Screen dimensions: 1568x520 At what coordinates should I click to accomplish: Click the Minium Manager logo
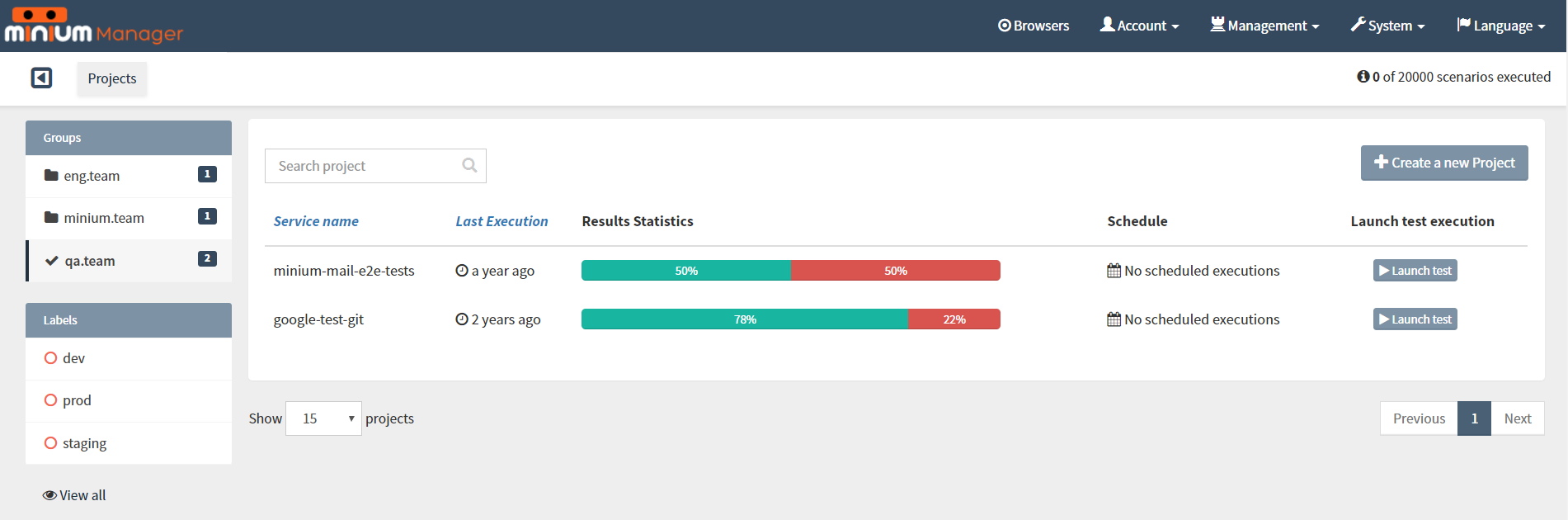[93, 26]
